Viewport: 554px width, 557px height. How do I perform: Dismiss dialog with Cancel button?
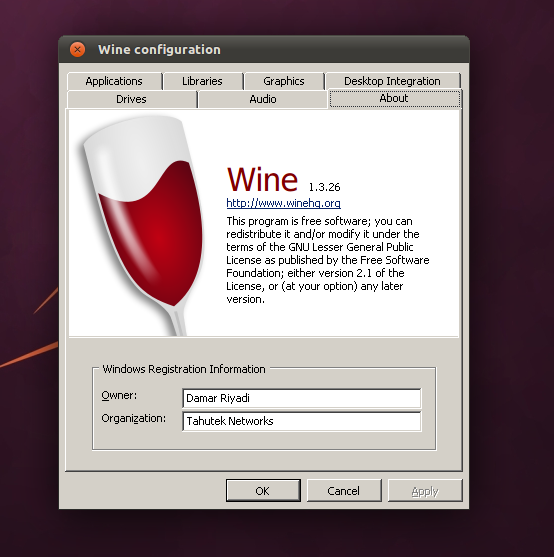coord(344,491)
